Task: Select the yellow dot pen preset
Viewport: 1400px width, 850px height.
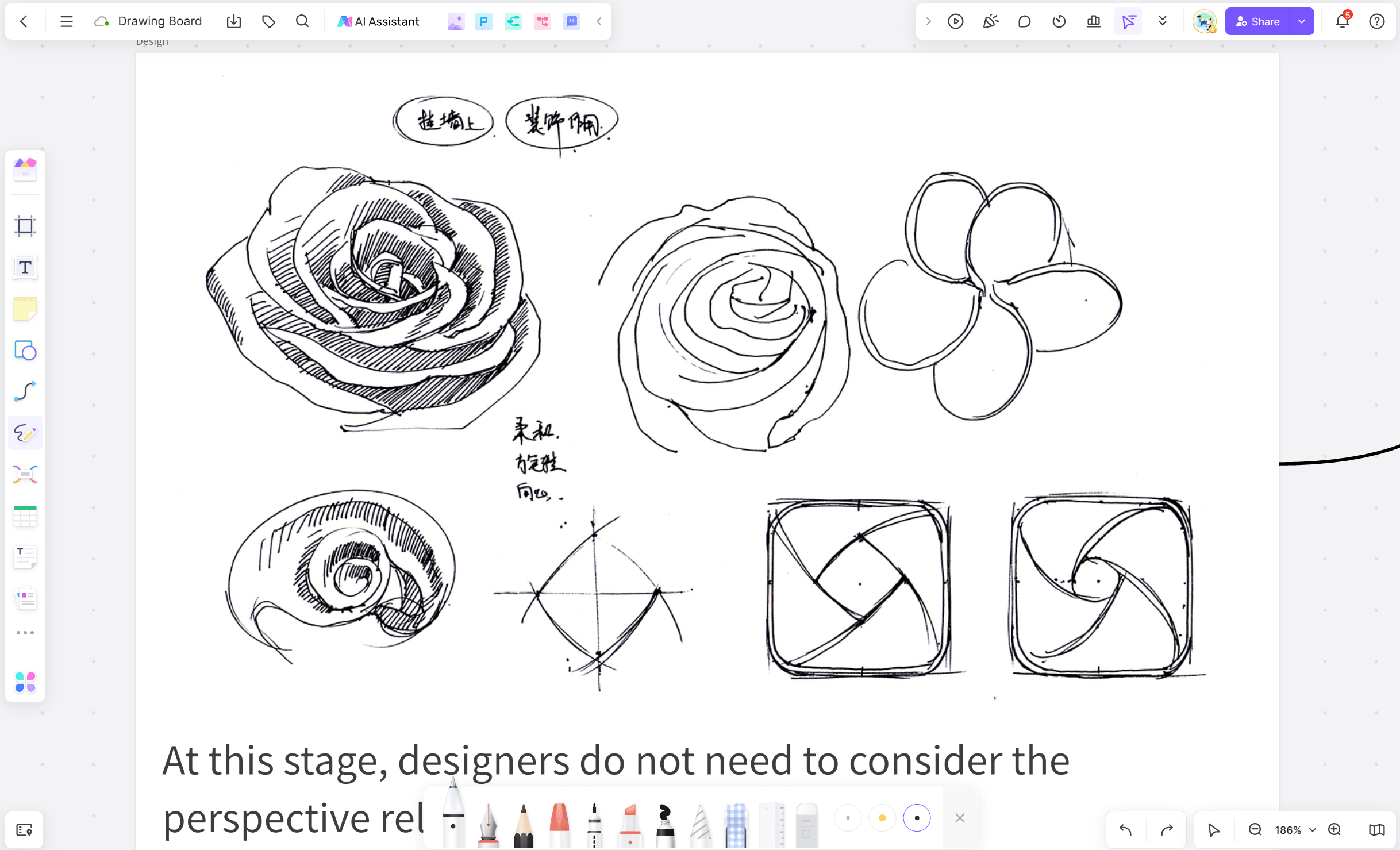Action: pyautogui.click(x=882, y=818)
